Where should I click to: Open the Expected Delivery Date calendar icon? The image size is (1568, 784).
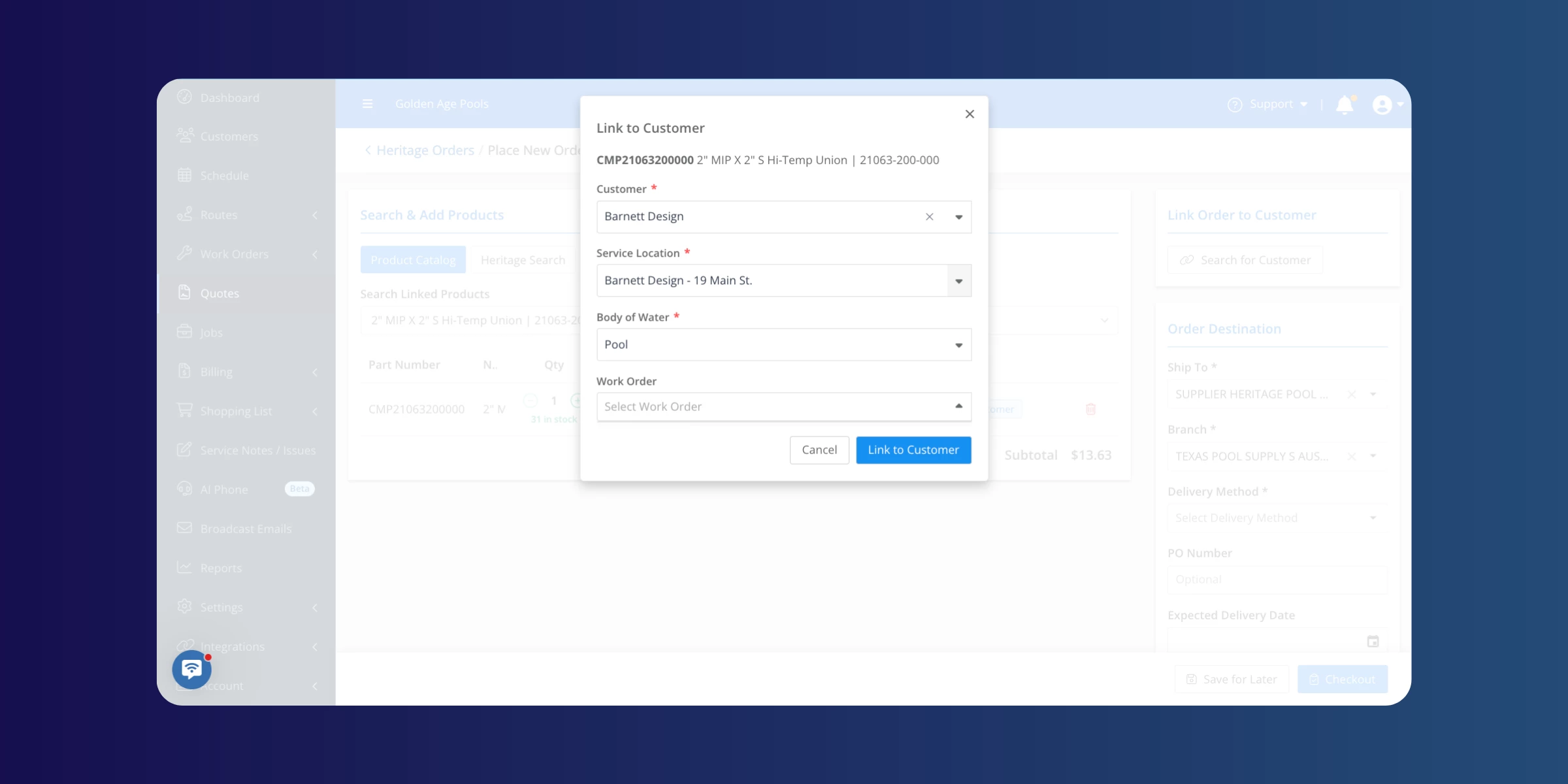1373,642
